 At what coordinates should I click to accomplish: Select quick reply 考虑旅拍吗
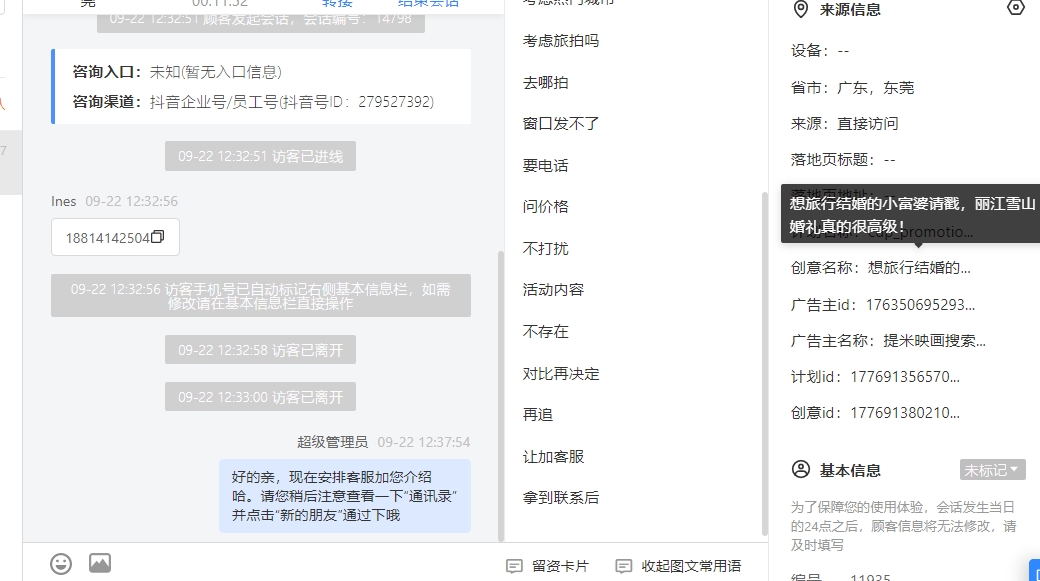point(560,40)
